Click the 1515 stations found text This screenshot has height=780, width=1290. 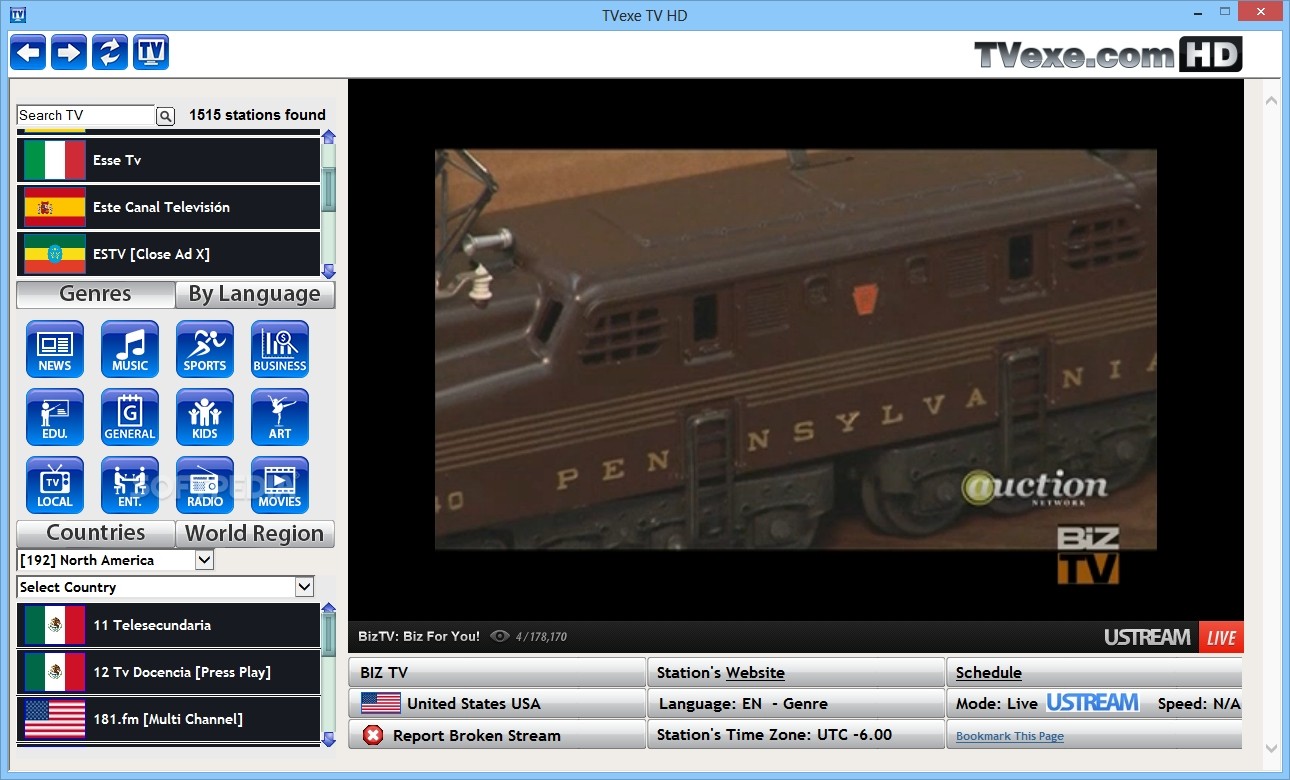click(257, 115)
